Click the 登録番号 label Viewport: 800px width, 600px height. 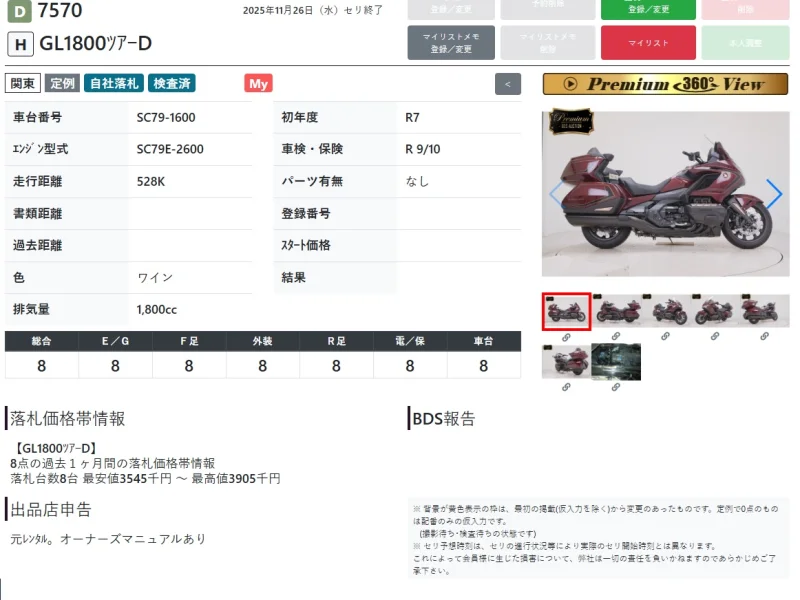tap(306, 214)
